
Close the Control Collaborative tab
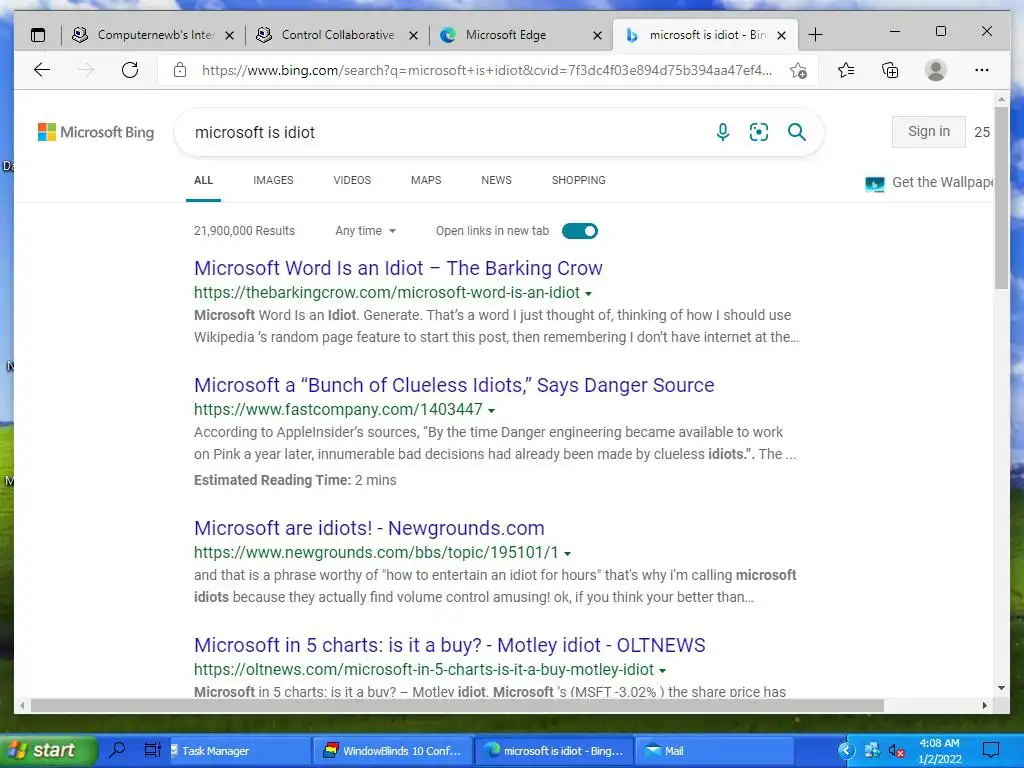coord(413,35)
